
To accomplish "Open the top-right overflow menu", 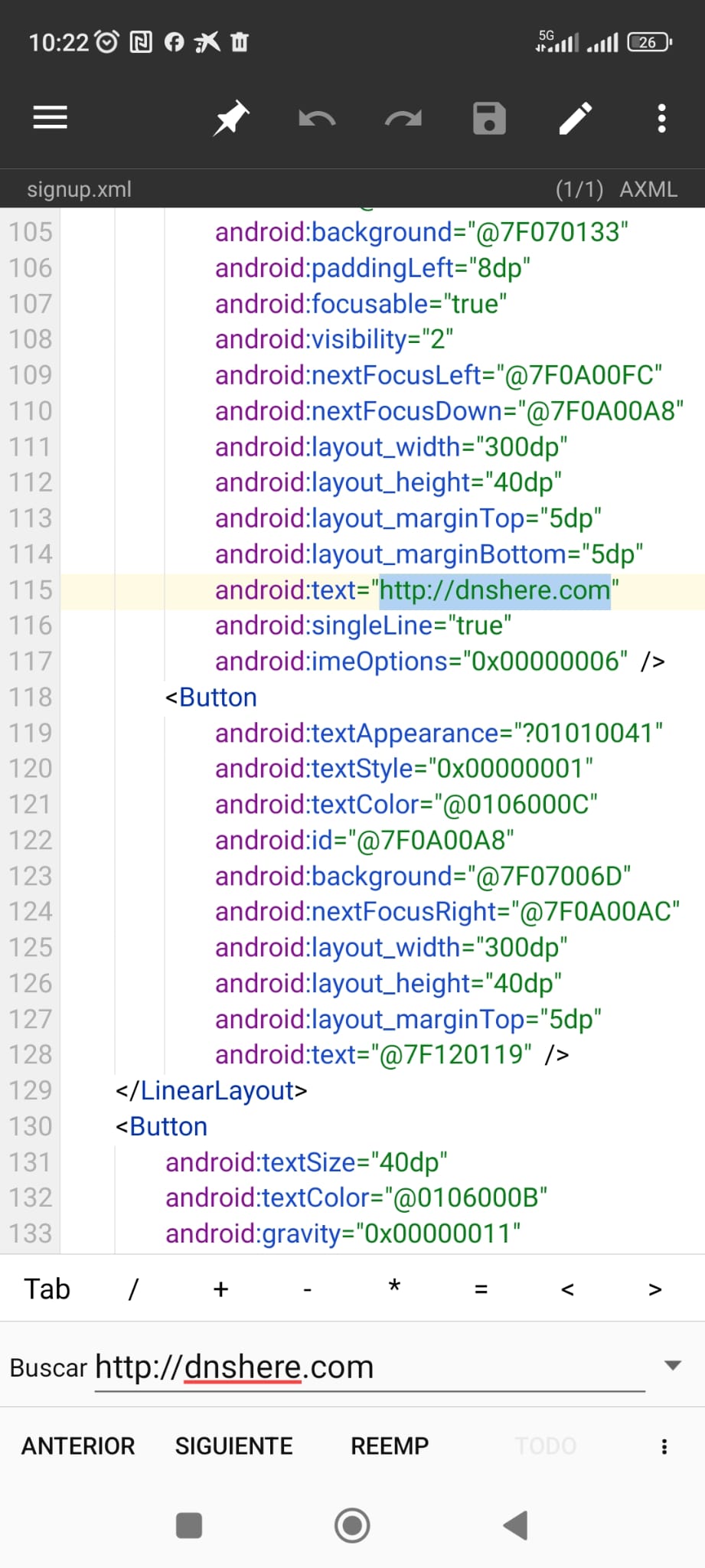I will (662, 118).
